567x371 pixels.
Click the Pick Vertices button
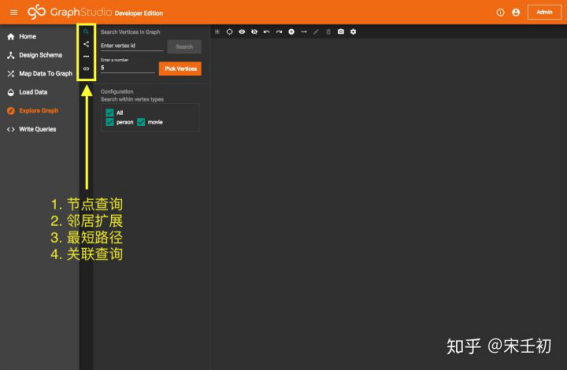[180, 69]
